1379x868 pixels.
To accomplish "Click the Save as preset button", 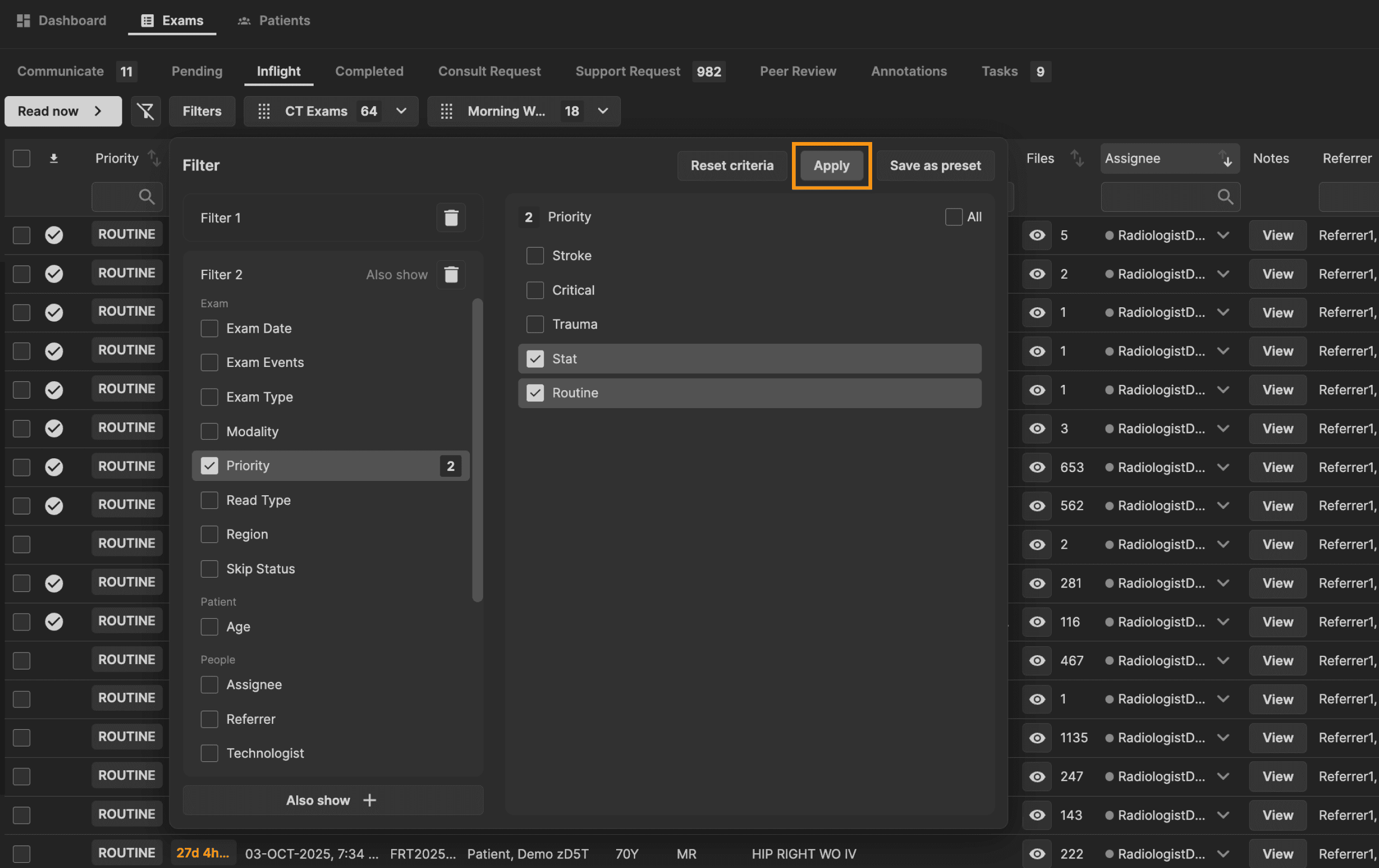I will (x=934, y=165).
